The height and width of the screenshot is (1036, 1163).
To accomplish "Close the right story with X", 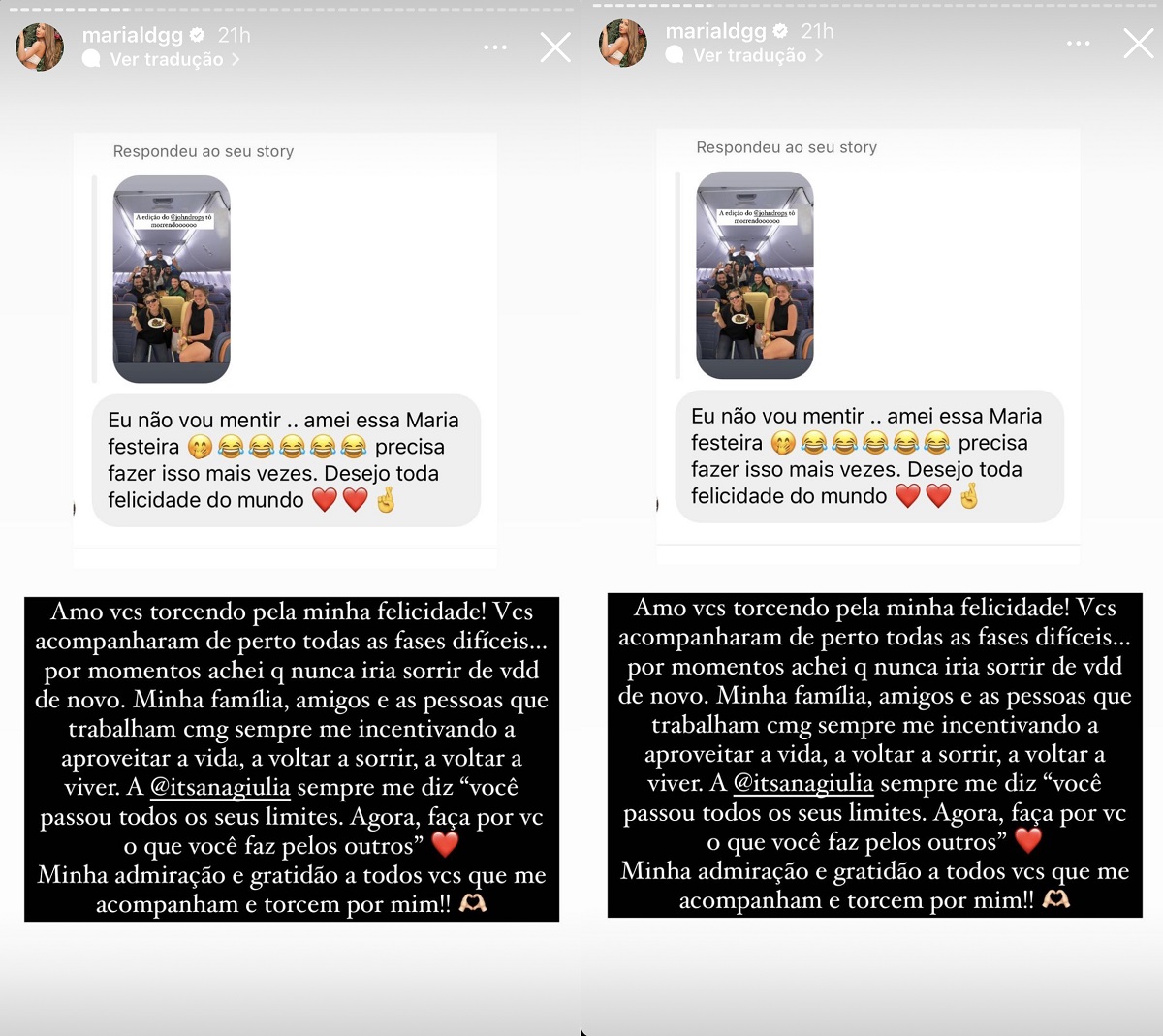I will click(x=1139, y=44).
